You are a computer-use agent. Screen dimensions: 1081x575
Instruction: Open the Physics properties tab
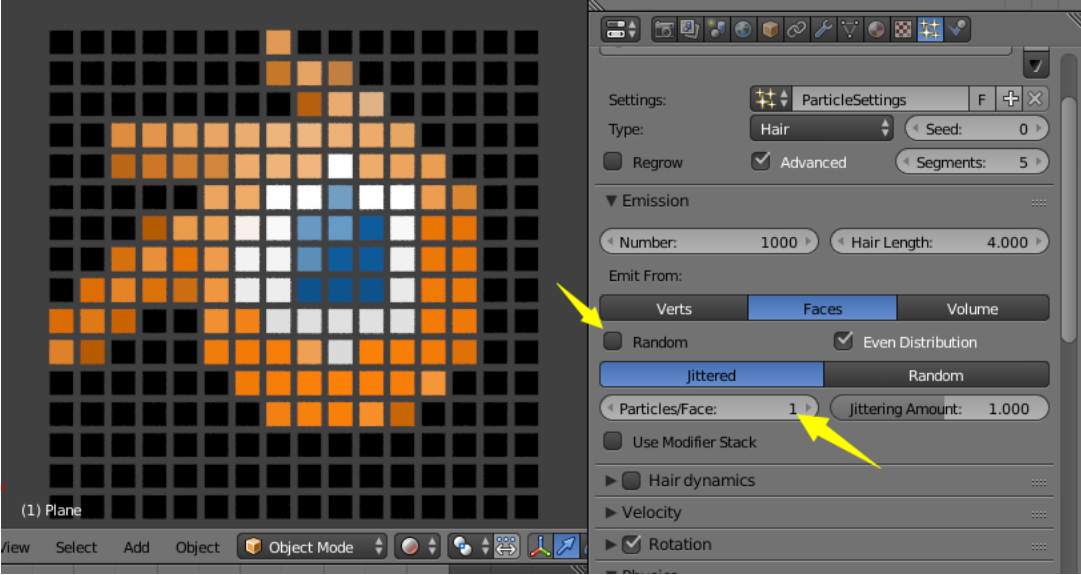(957, 29)
